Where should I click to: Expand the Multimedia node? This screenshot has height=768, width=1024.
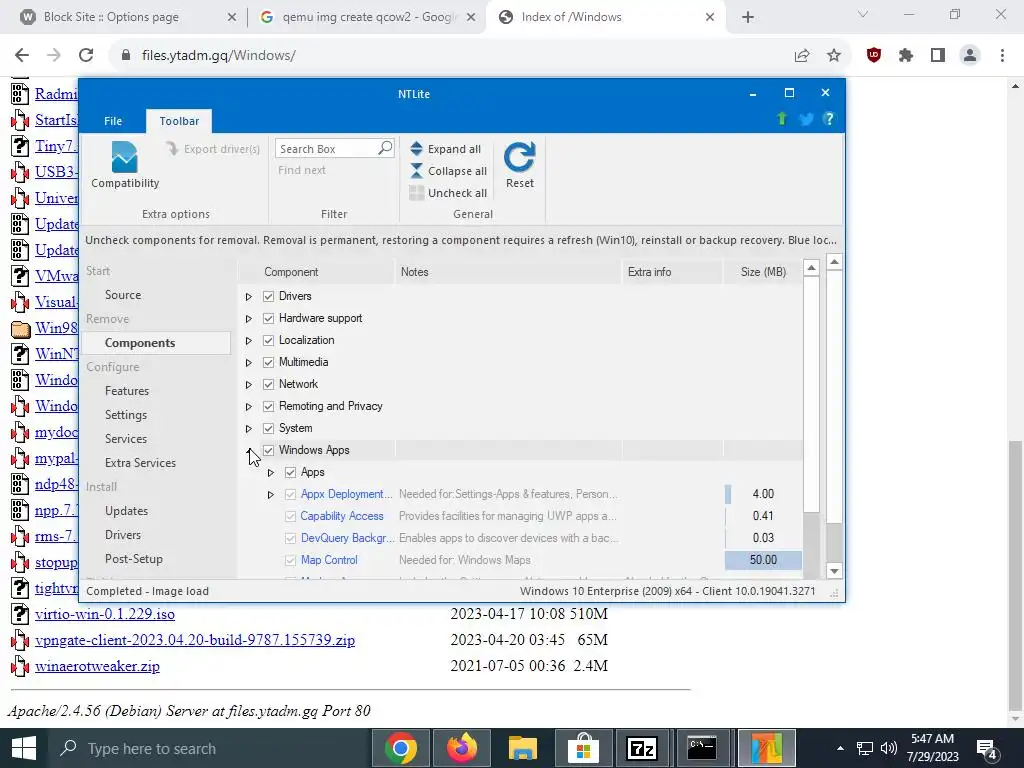click(249, 362)
